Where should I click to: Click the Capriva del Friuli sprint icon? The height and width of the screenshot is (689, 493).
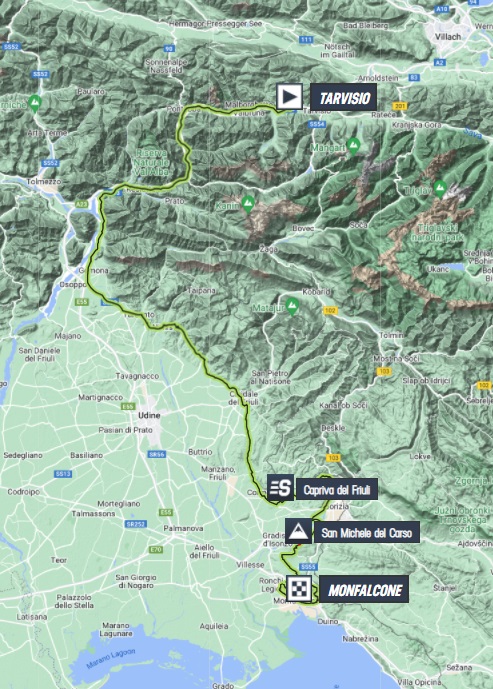(x=280, y=488)
